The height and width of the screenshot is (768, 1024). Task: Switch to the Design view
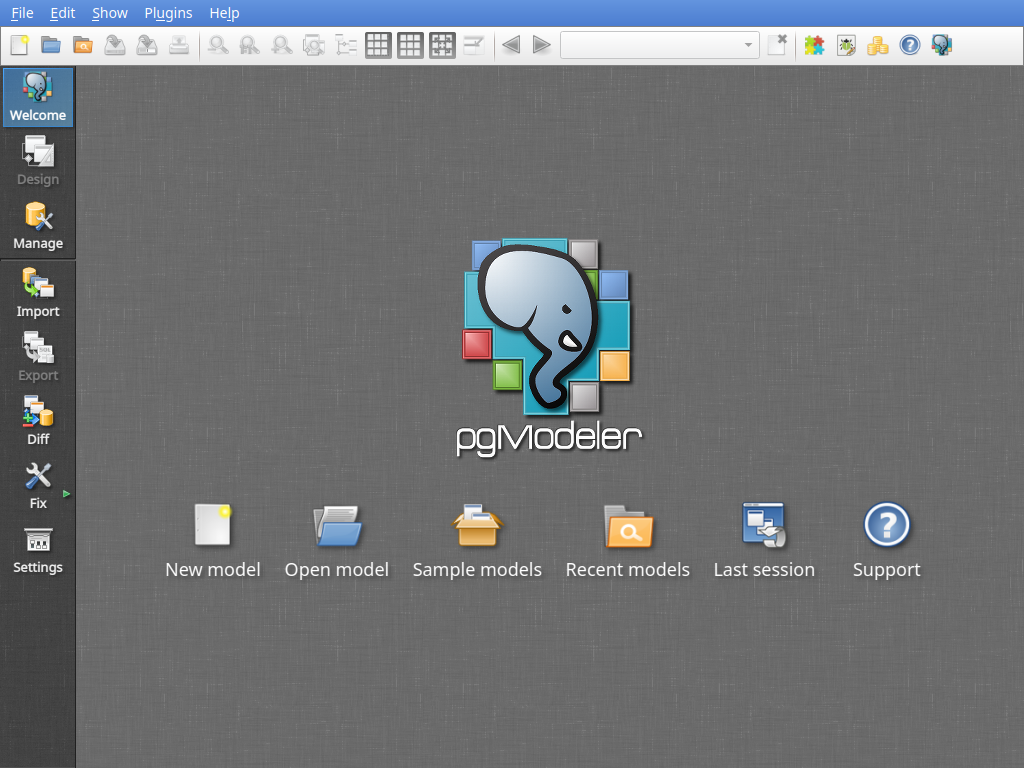[x=38, y=161]
